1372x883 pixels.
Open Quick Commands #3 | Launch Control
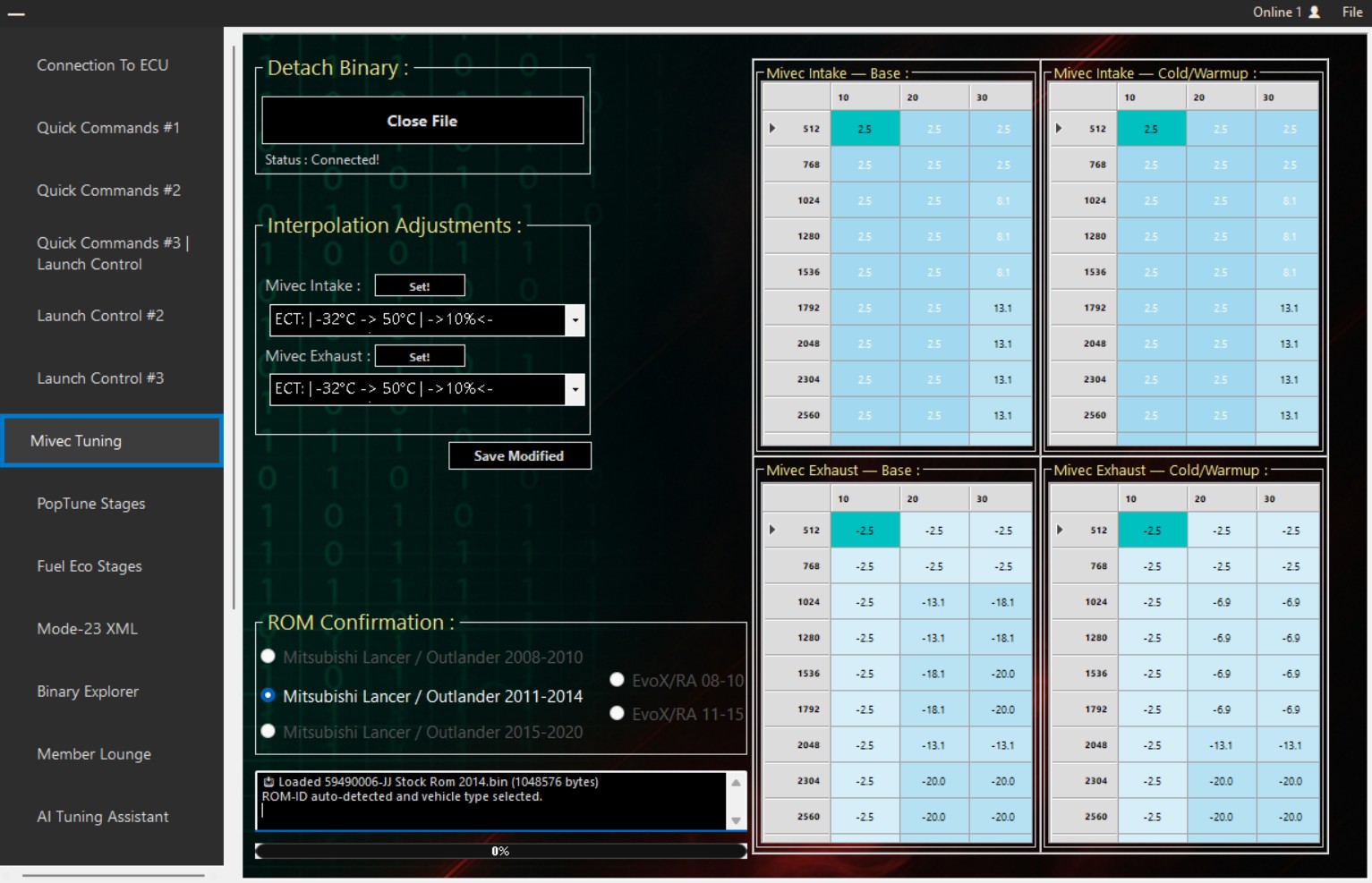[x=112, y=253]
